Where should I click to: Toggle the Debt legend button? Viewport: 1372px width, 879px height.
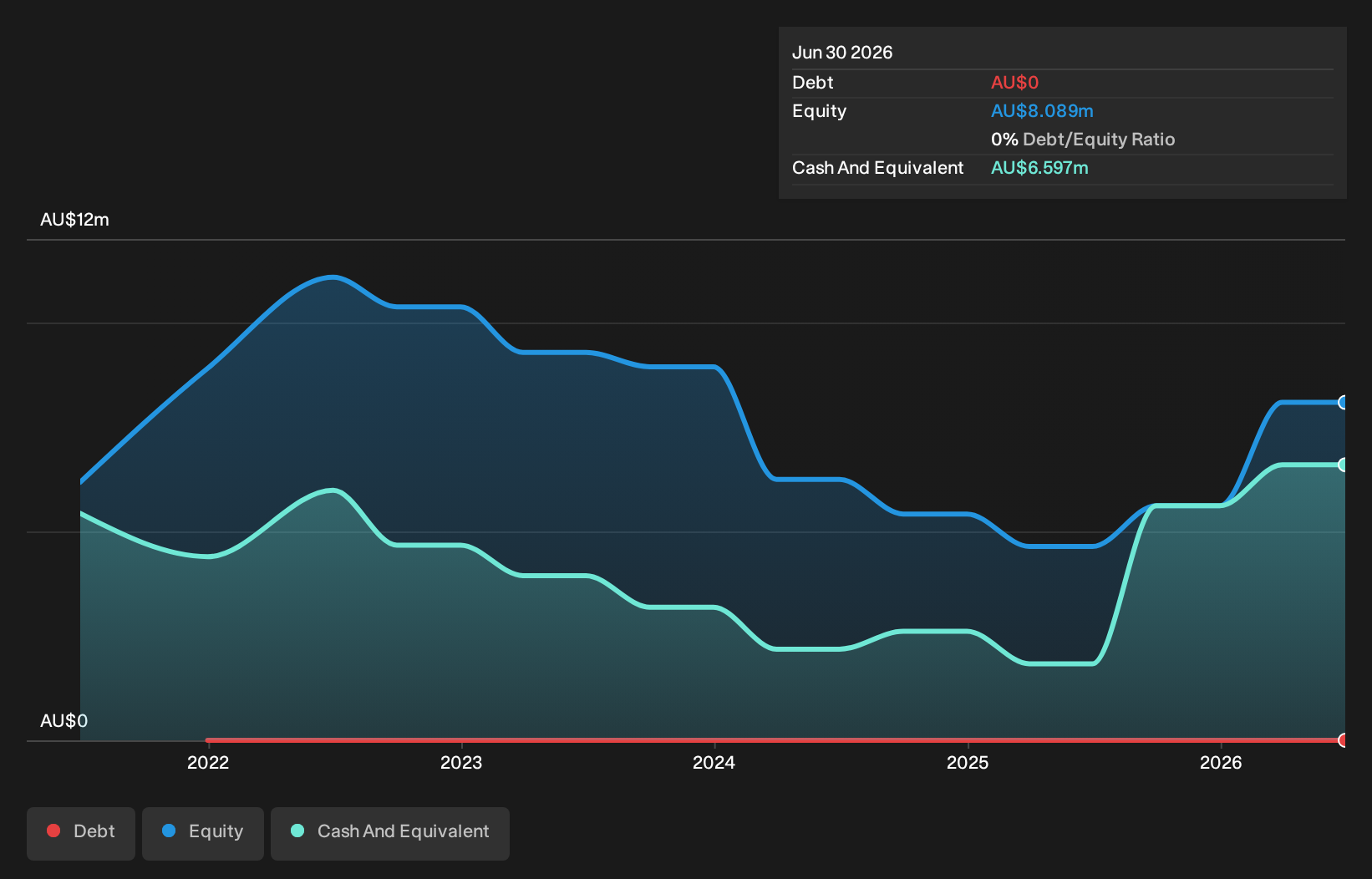point(81,833)
